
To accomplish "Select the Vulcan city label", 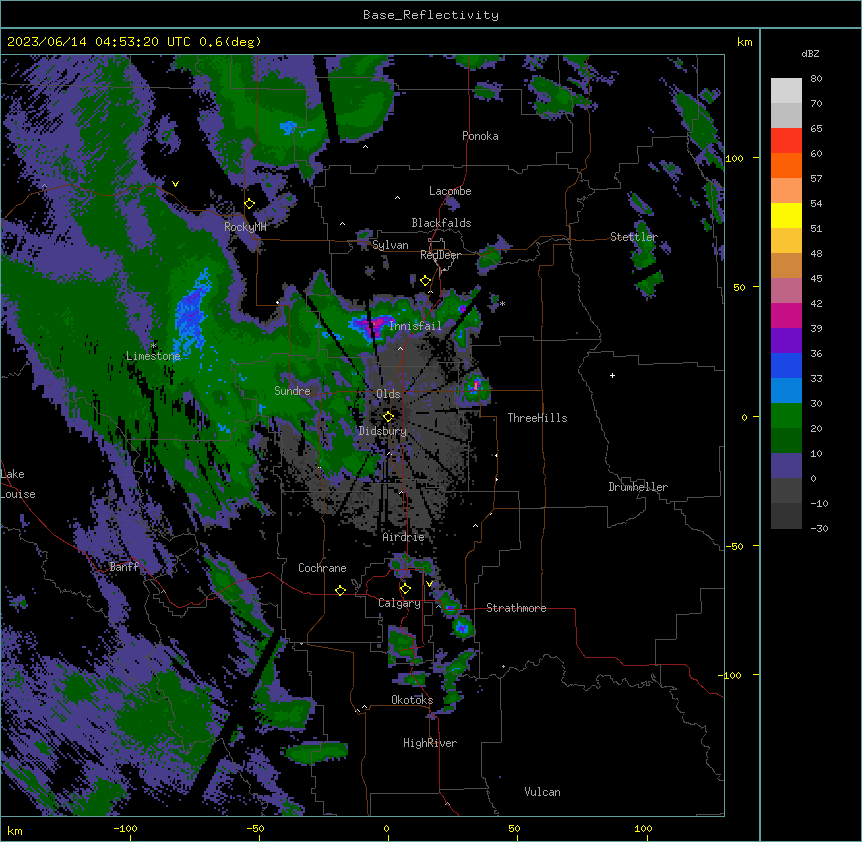I will click(542, 792).
